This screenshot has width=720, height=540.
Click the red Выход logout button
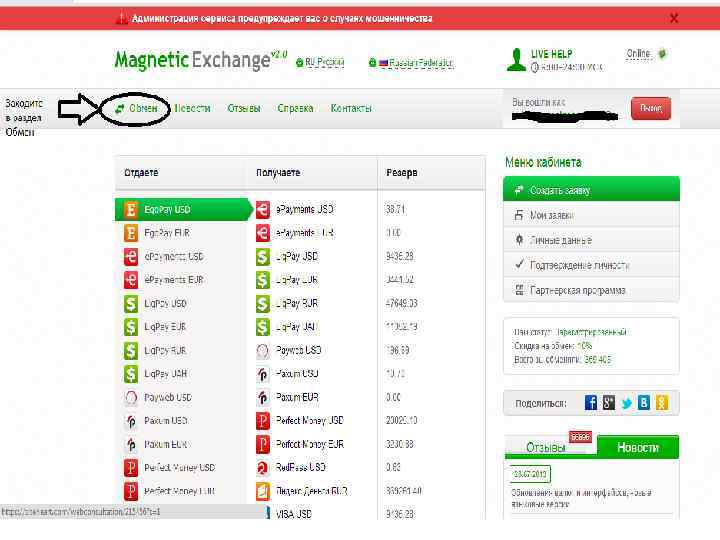coord(651,108)
